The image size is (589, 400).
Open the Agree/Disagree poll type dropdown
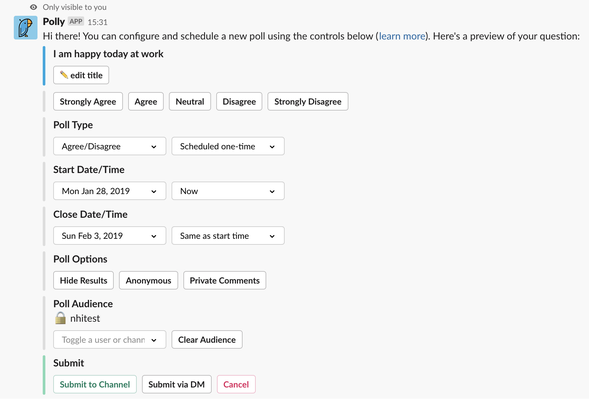point(110,146)
